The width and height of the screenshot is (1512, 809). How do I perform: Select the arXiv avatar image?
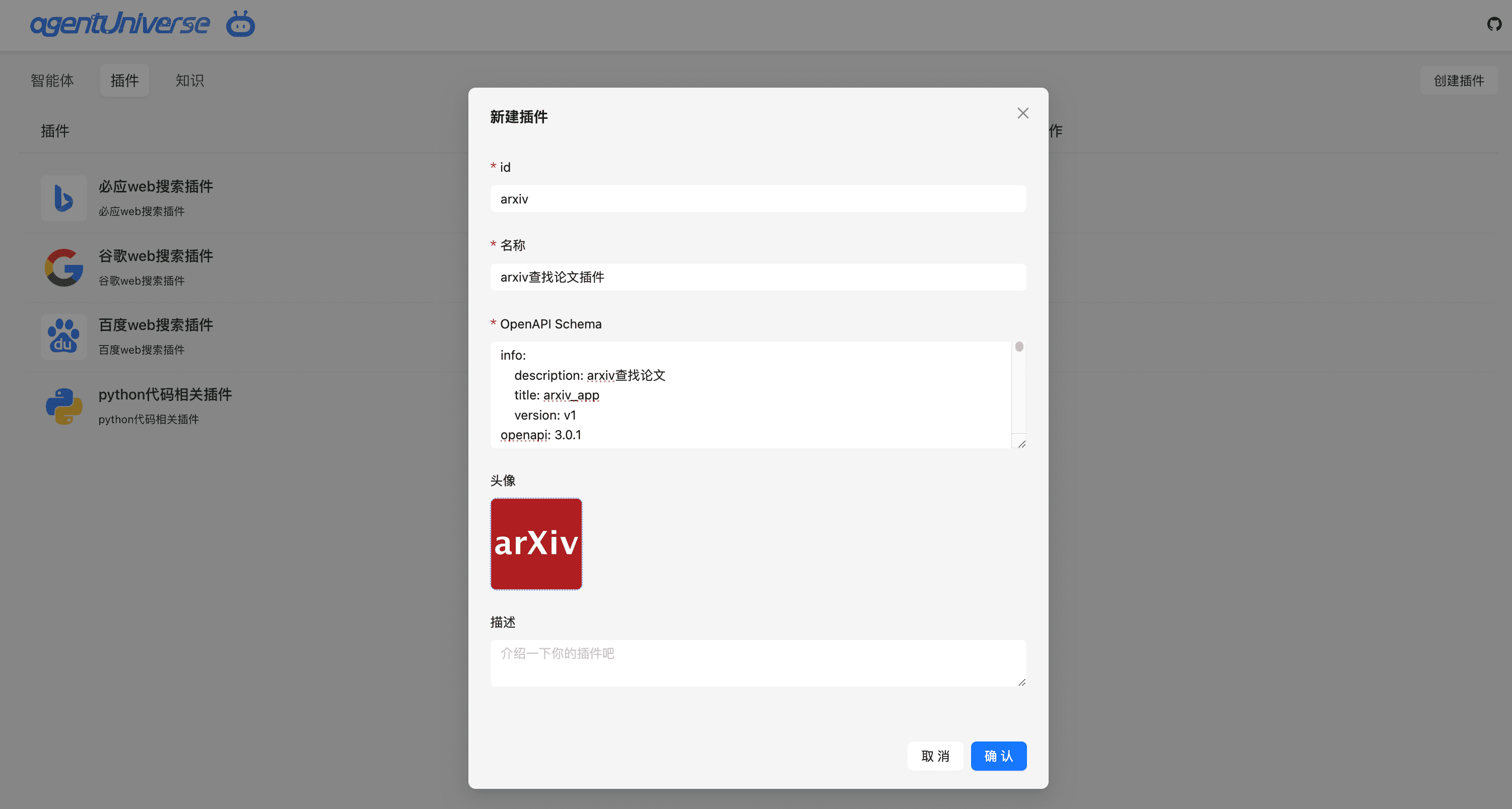[536, 544]
